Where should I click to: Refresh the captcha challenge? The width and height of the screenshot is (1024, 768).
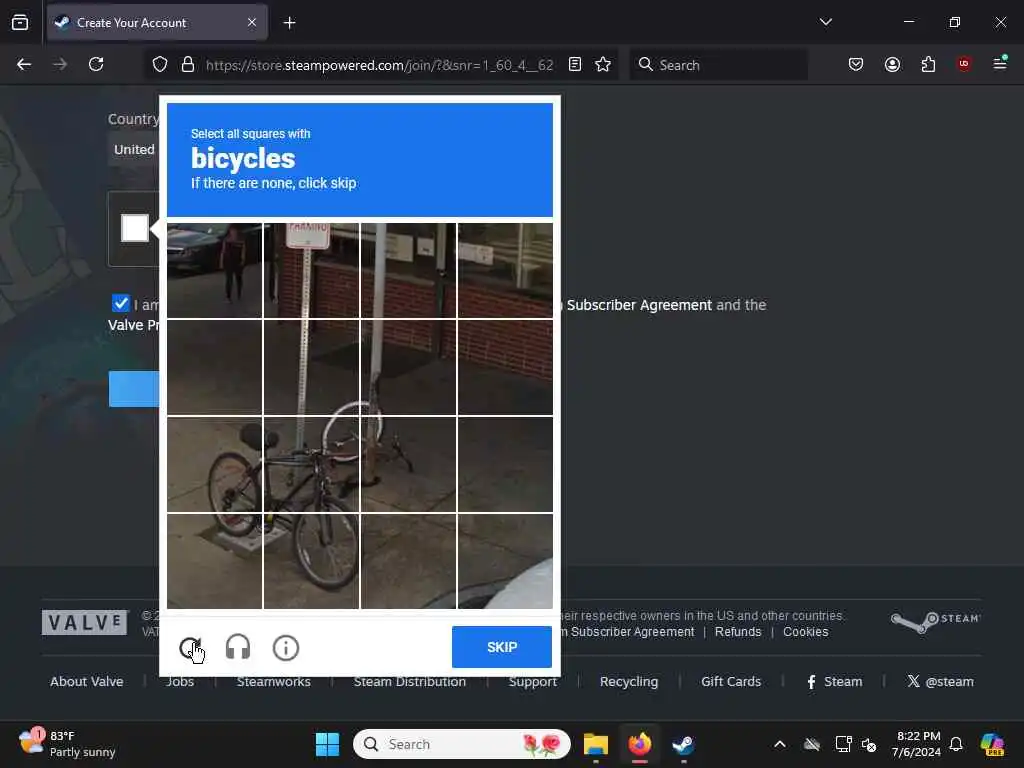coord(191,648)
